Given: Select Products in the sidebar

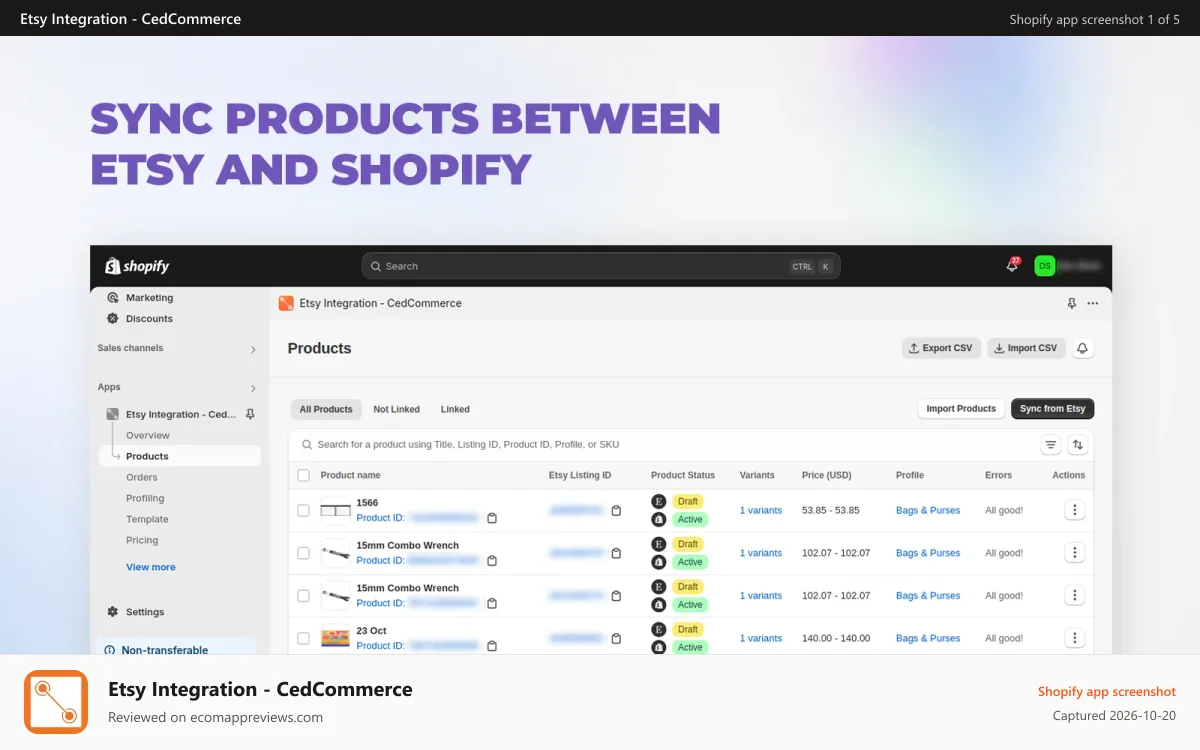Looking at the screenshot, I should click(x=180, y=456).
